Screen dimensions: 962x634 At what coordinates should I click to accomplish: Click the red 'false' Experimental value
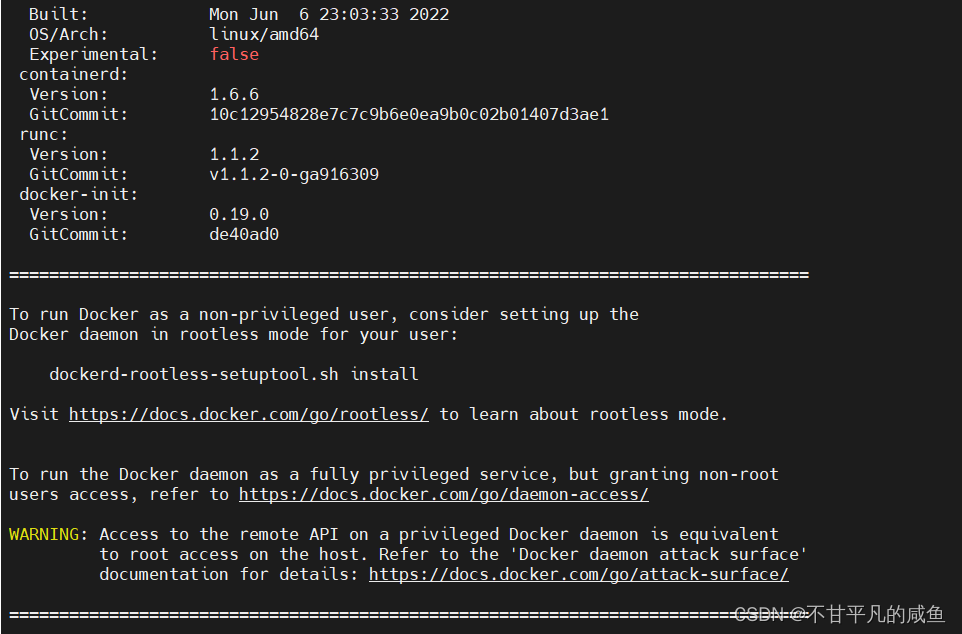click(234, 54)
